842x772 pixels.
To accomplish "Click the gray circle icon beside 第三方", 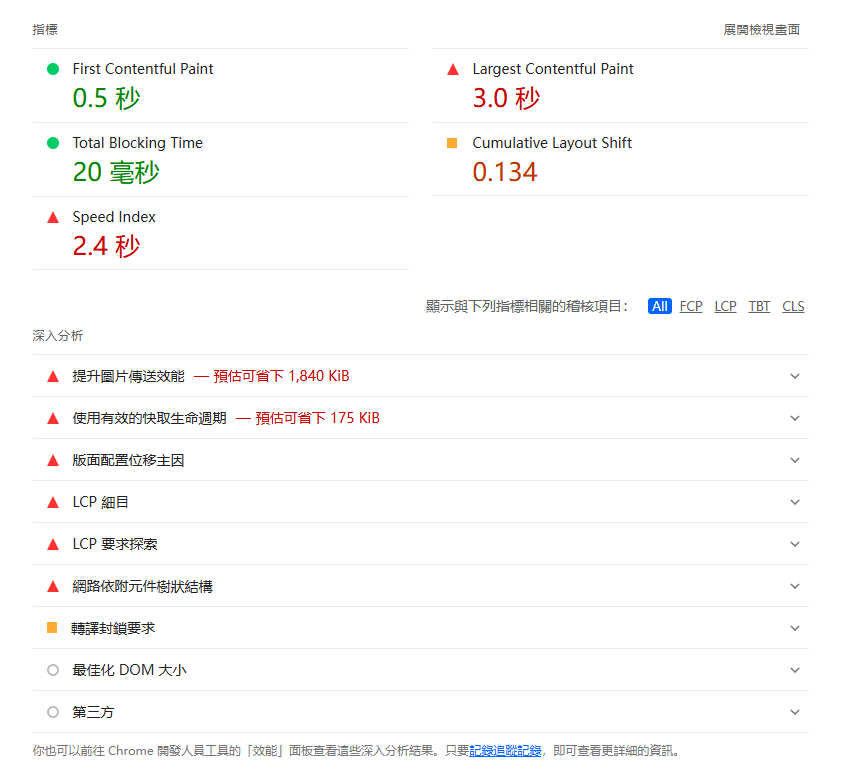I will [x=53, y=712].
